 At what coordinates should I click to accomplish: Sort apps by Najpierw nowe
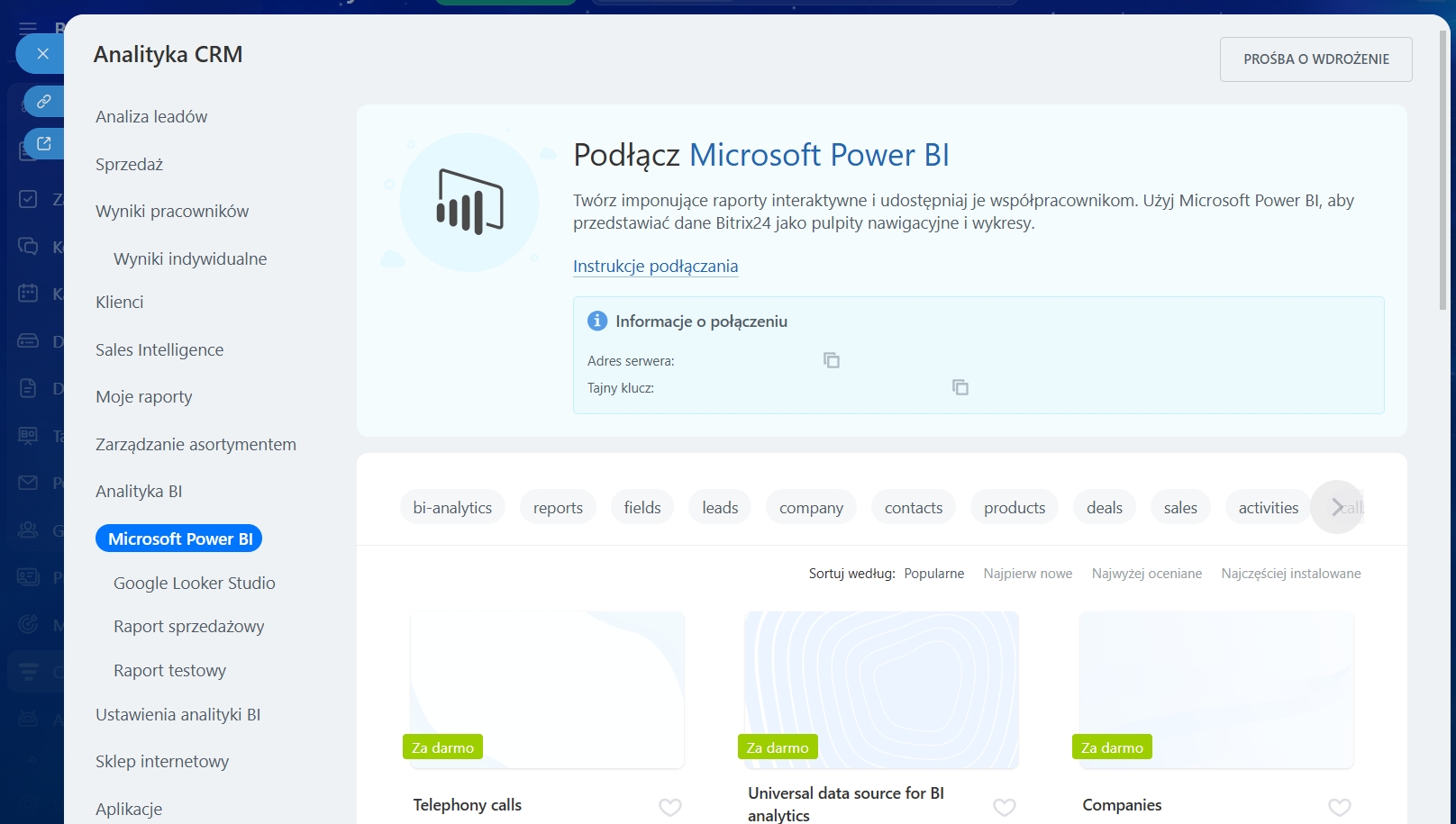[x=1027, y=574]
